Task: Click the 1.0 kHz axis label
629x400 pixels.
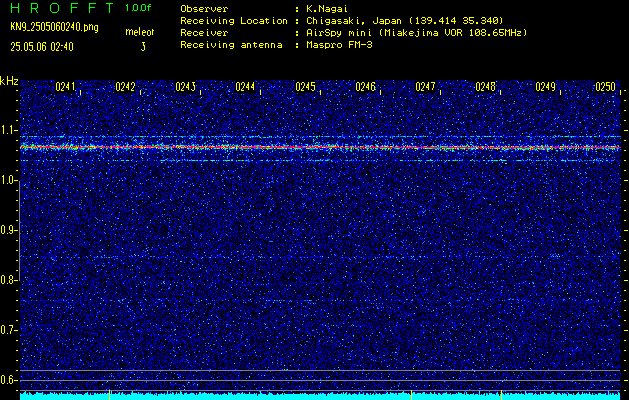Action: coord(10,180)
